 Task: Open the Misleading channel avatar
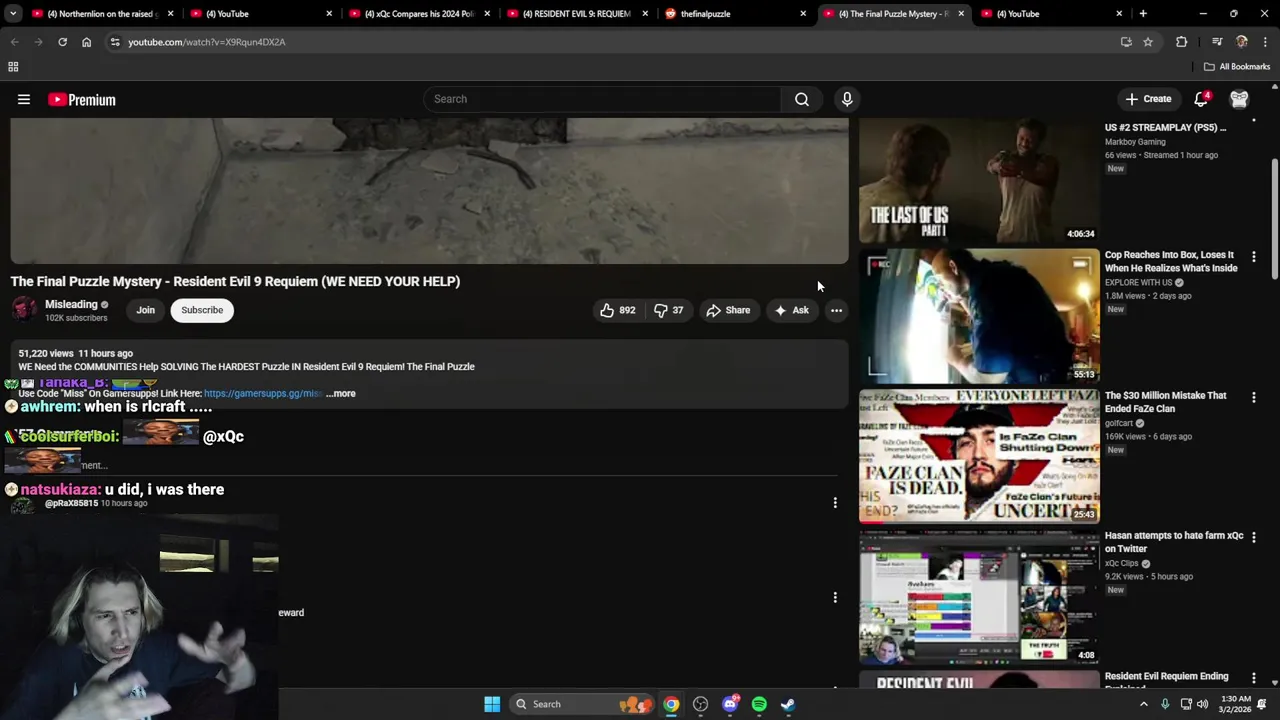point(24,310)
